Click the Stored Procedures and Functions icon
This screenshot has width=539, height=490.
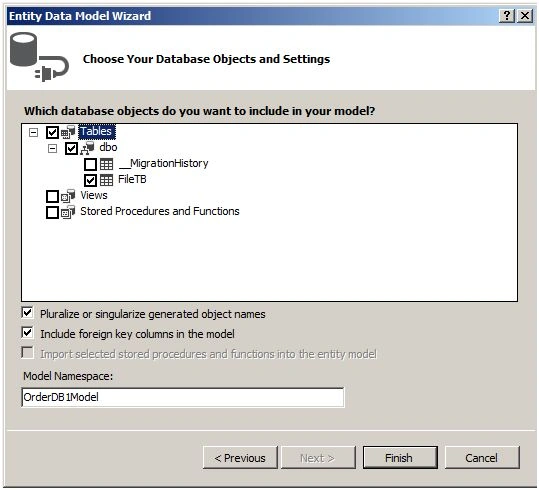68,212
